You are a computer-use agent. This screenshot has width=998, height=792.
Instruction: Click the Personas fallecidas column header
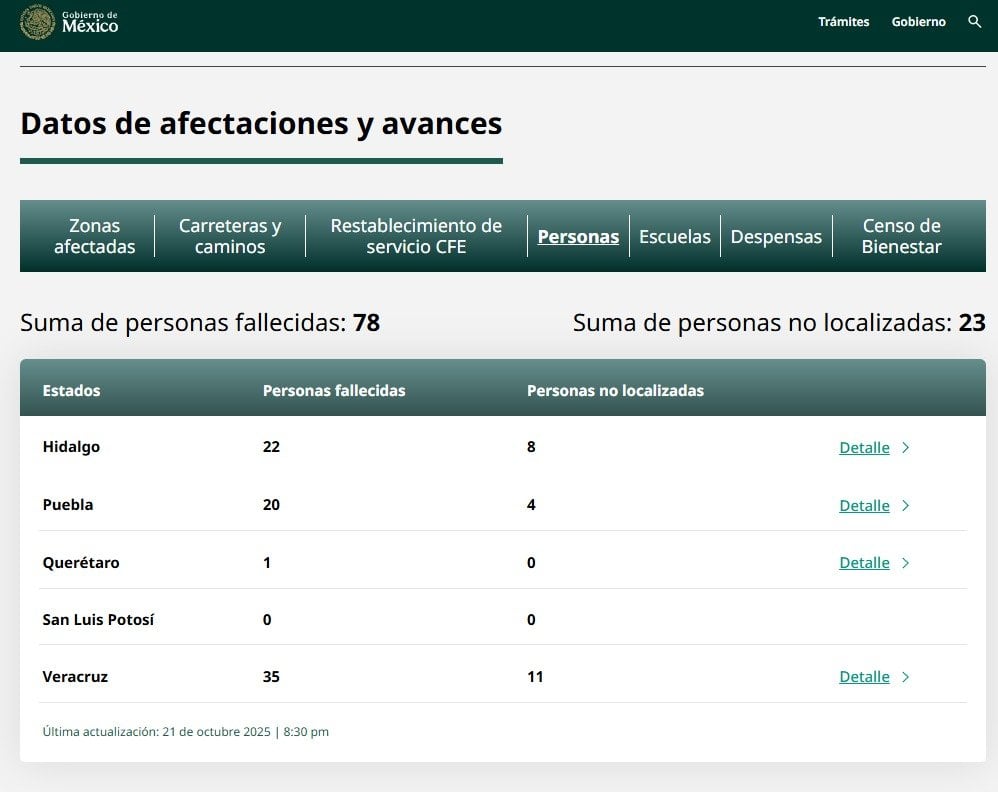[334, 391]
